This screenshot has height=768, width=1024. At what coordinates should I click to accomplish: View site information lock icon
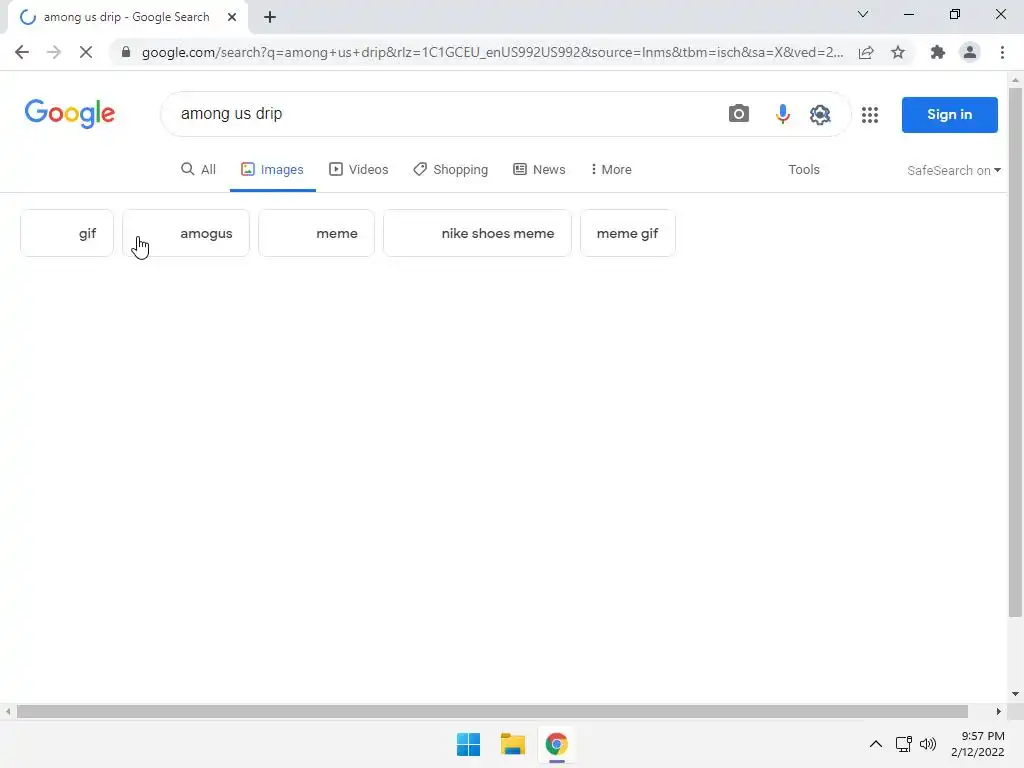[x=126, y=52]
